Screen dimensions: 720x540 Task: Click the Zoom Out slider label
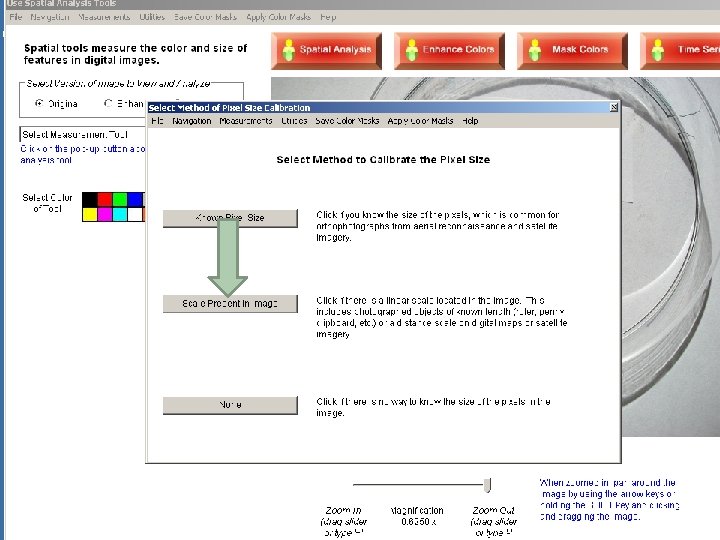coord(494,522)
